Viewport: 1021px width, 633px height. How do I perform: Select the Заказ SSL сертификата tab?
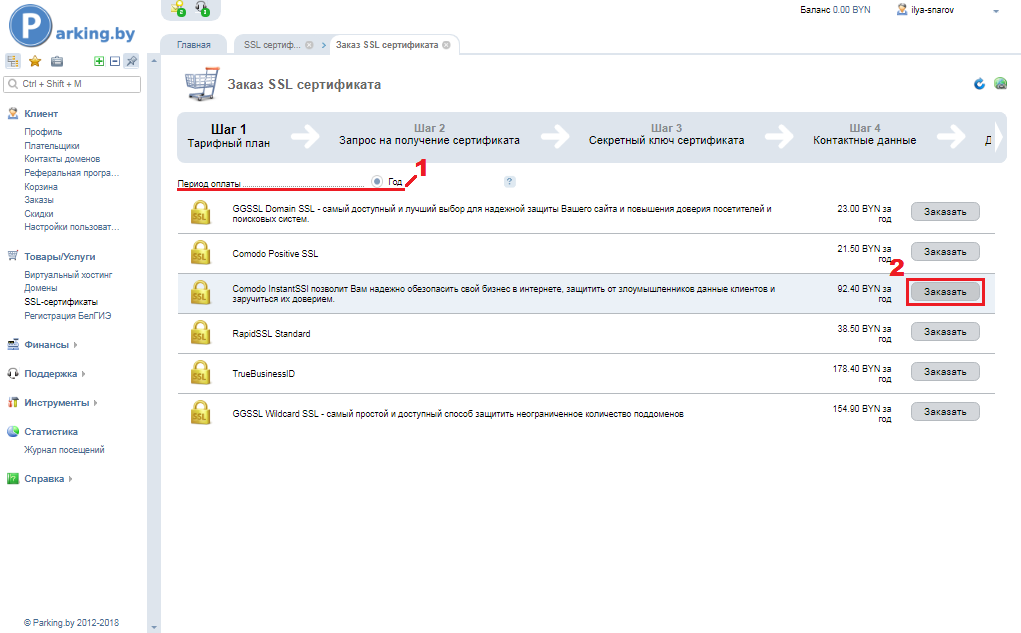387,44
